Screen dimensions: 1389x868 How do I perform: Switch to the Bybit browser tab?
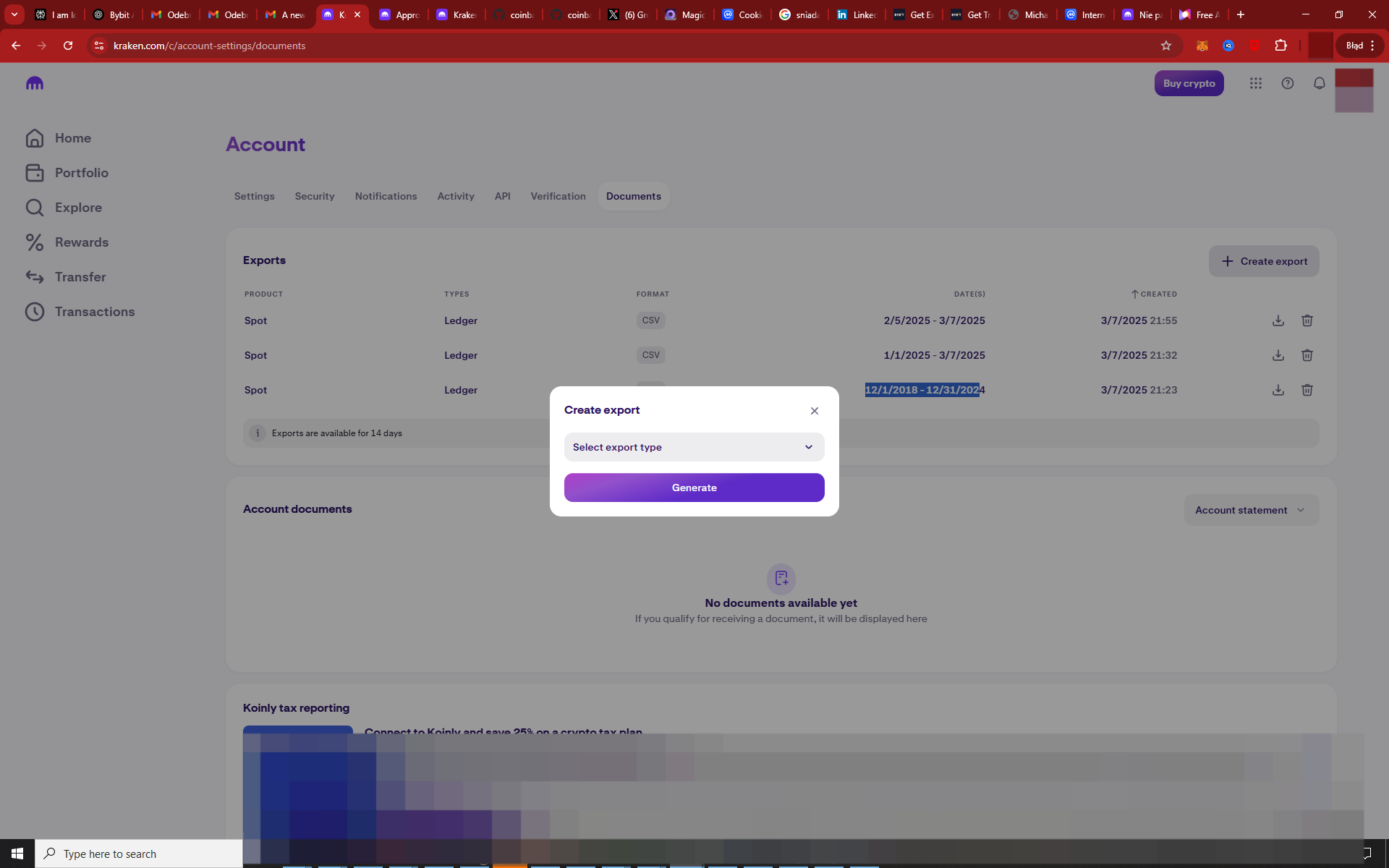pos(114,14)
